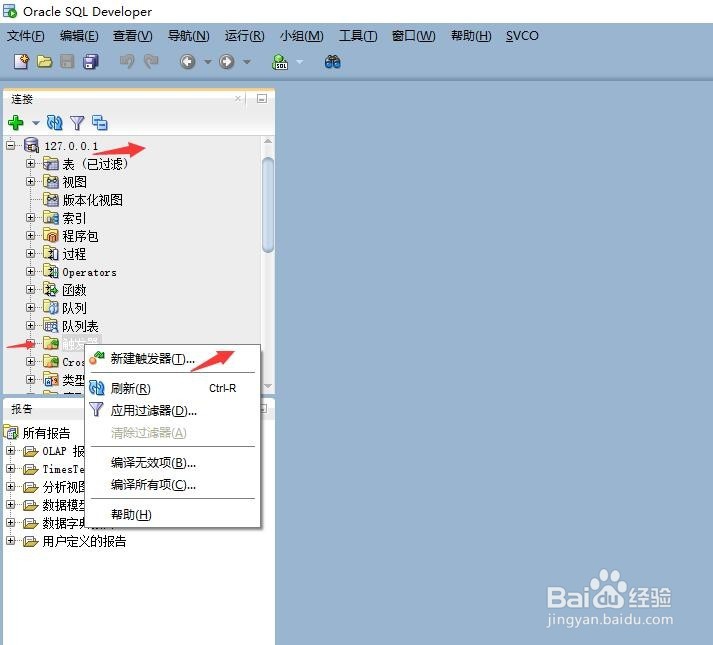
Task: Collapse the 127.0.0.1 connection node
Action: [x=10, y=146]
